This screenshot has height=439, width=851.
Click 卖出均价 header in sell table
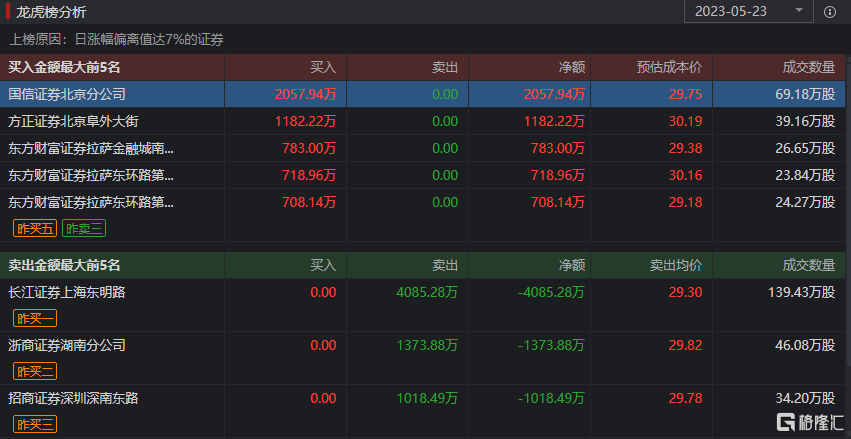(676, 265)
